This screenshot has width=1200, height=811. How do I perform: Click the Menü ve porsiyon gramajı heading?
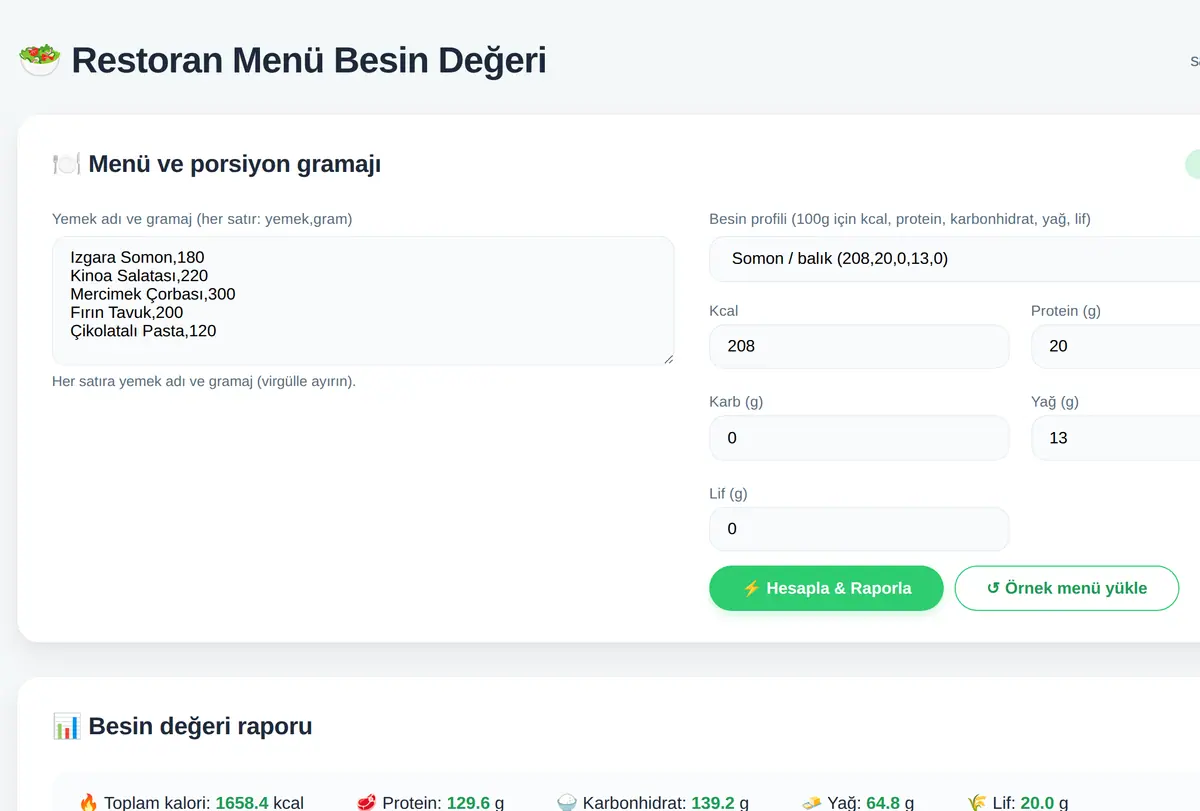click(x=234, y=164)
